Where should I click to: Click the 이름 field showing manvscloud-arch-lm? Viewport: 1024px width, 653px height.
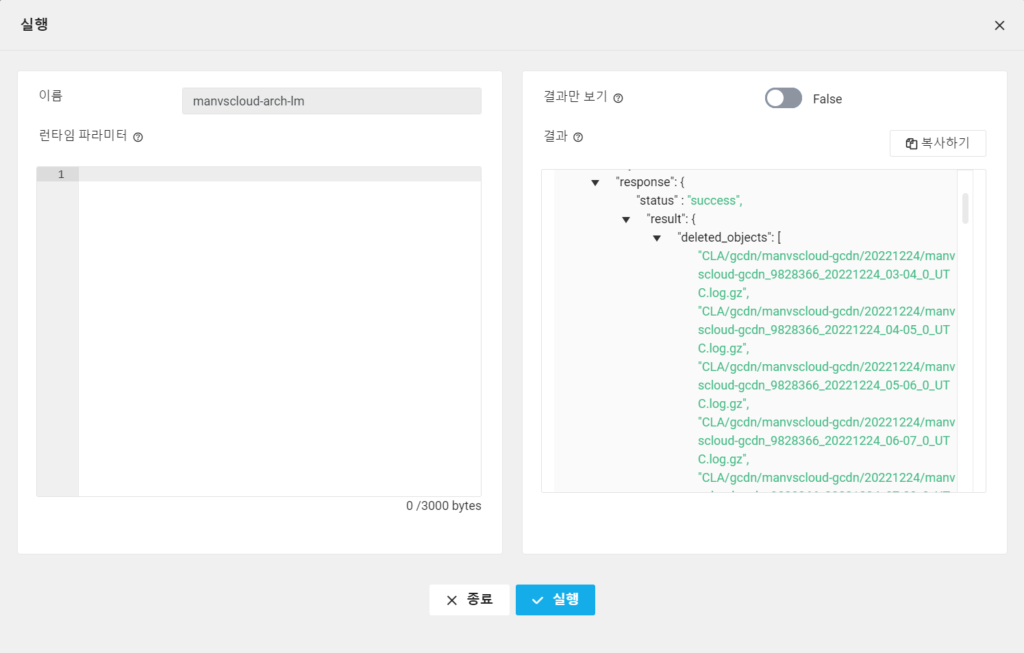(330, 101)
